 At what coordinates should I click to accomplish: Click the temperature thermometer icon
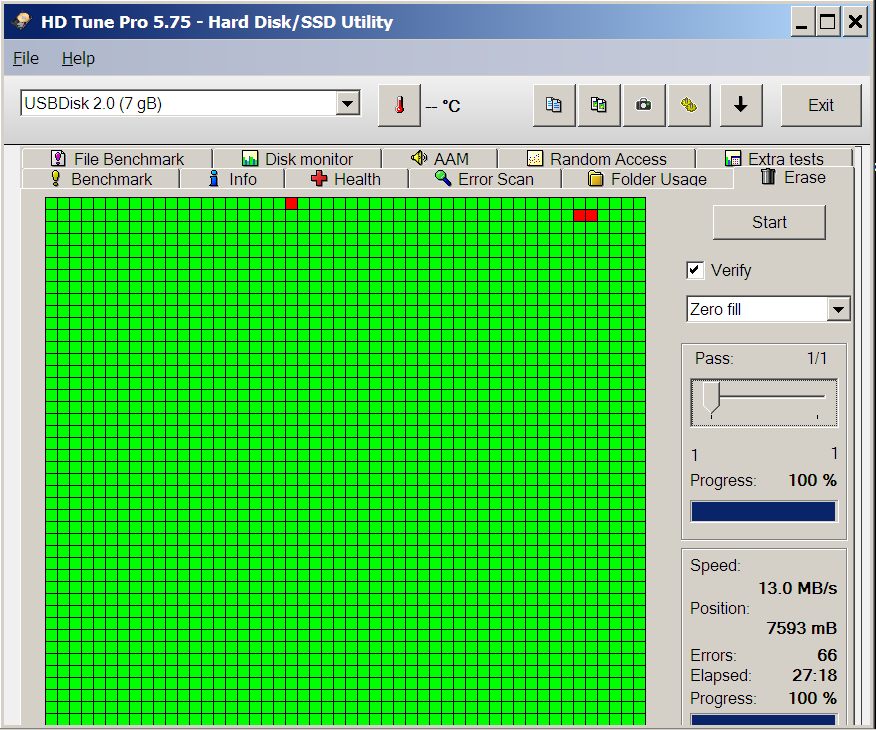point(399,105)
